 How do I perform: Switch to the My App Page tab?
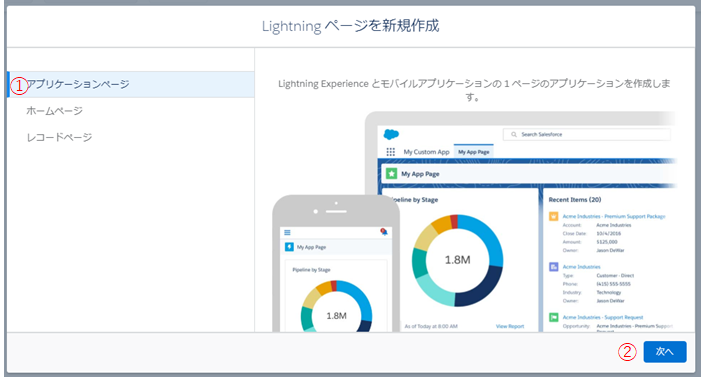coord(473,152)
